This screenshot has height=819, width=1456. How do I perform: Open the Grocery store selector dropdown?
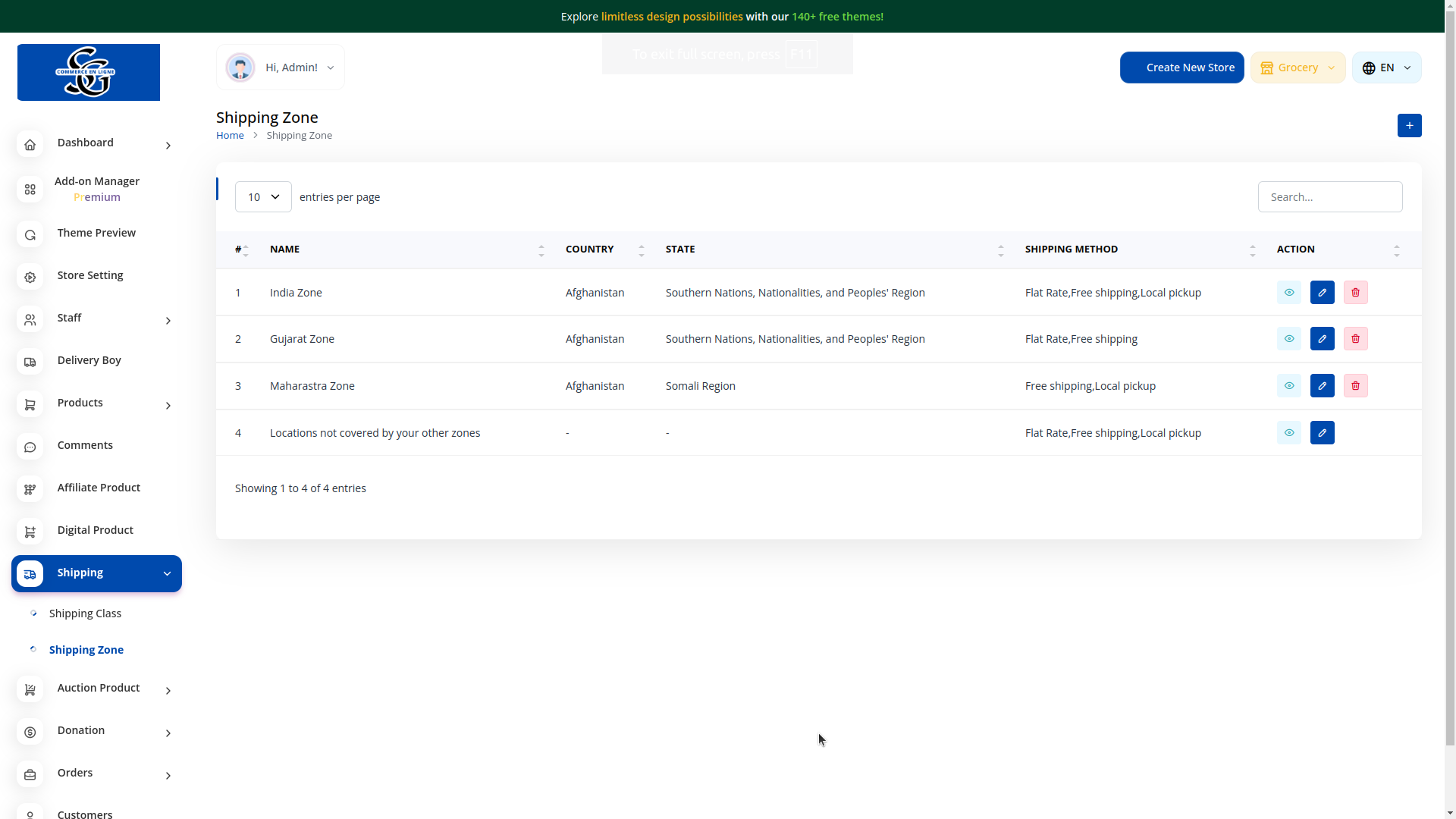coord(1298,67)
